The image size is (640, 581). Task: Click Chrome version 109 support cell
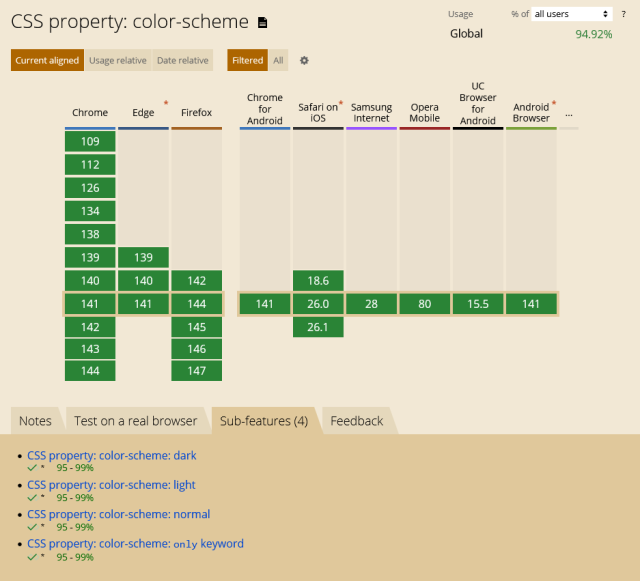[x=90, y=141]
